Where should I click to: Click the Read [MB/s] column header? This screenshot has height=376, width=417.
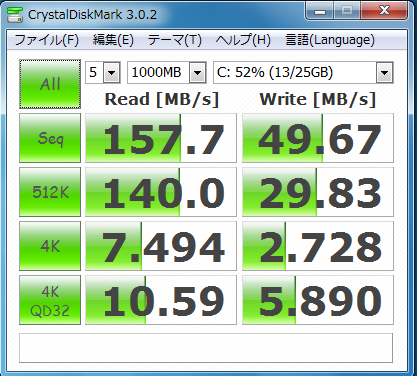pos(162,99)
